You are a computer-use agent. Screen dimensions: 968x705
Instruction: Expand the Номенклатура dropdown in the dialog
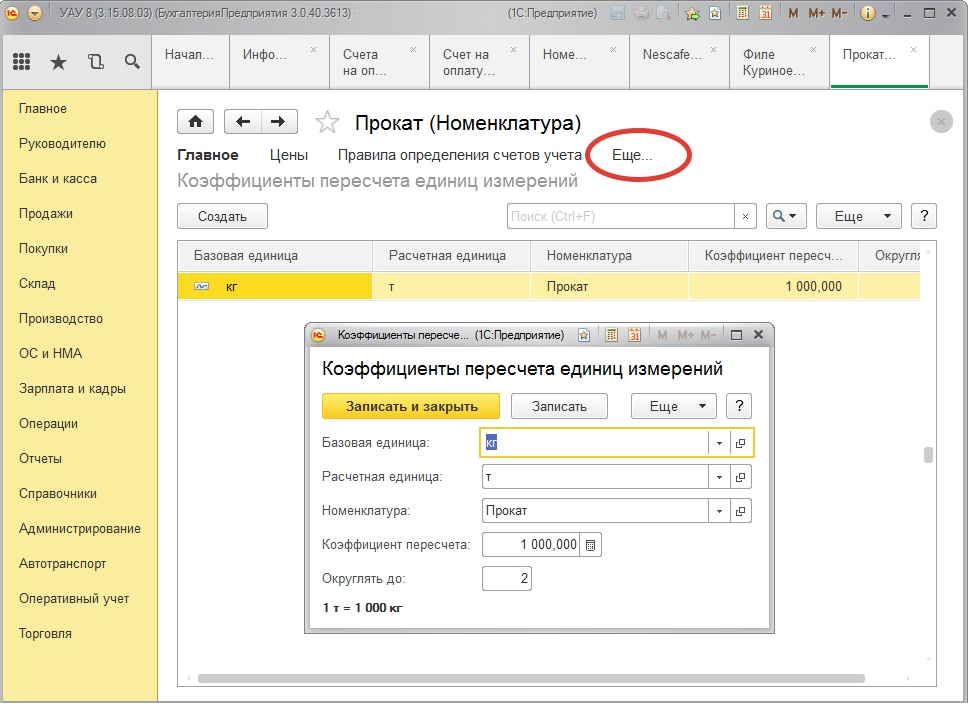tap(719, 511)
